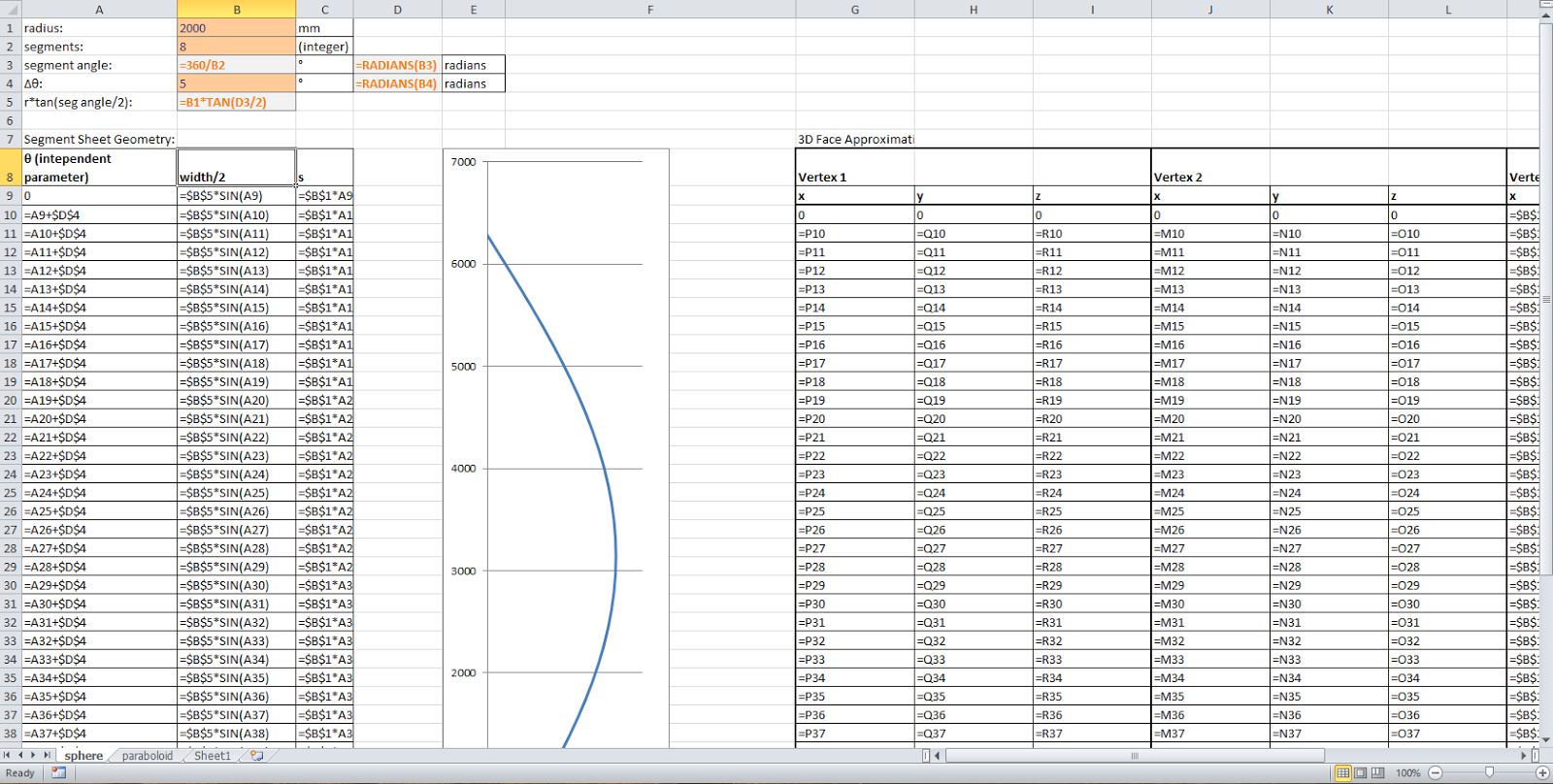Click the horizontal scrollbar thumb
This screenshot has height=784, width=1553.
pyautogui.click(x=1135, y=755)
